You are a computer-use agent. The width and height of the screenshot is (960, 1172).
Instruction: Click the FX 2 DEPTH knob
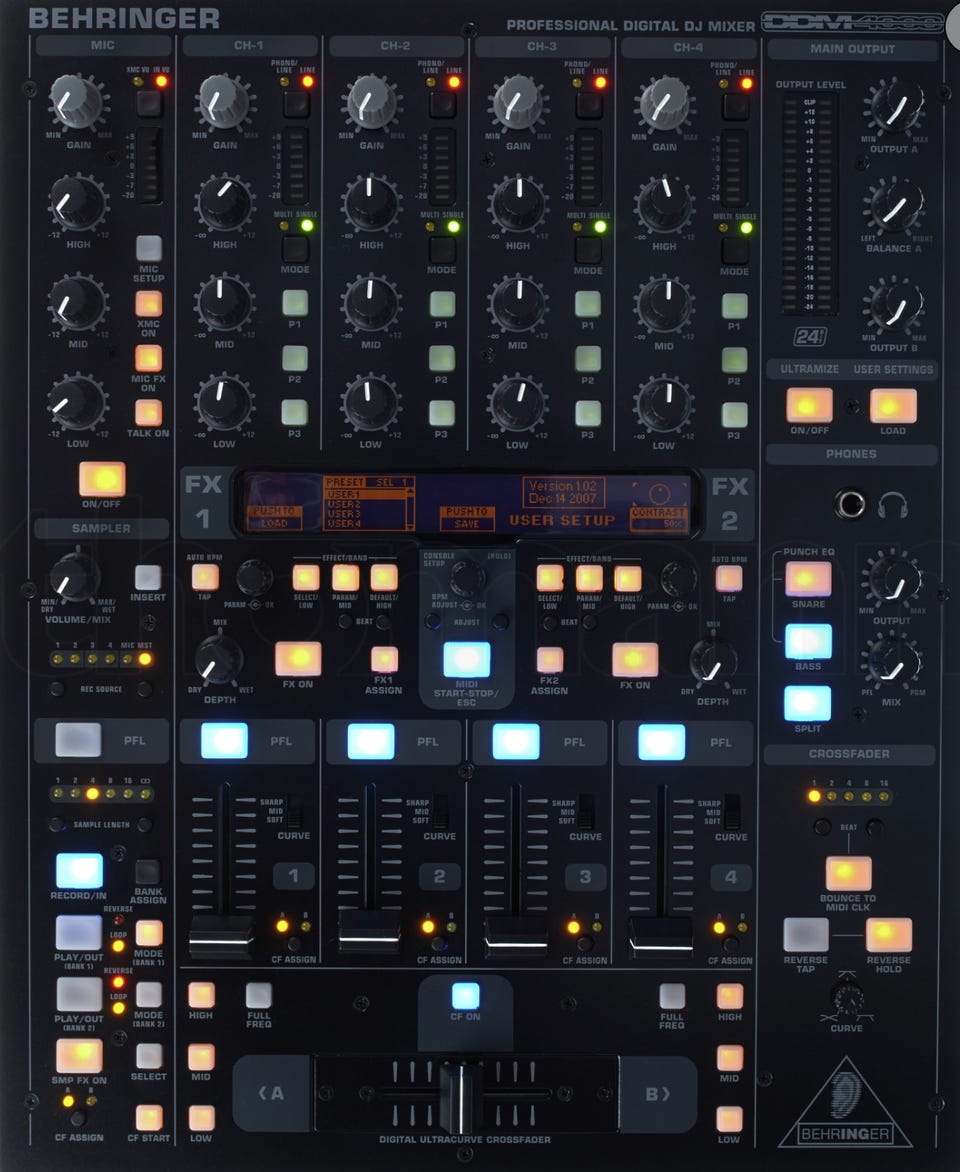pos(714,661)
